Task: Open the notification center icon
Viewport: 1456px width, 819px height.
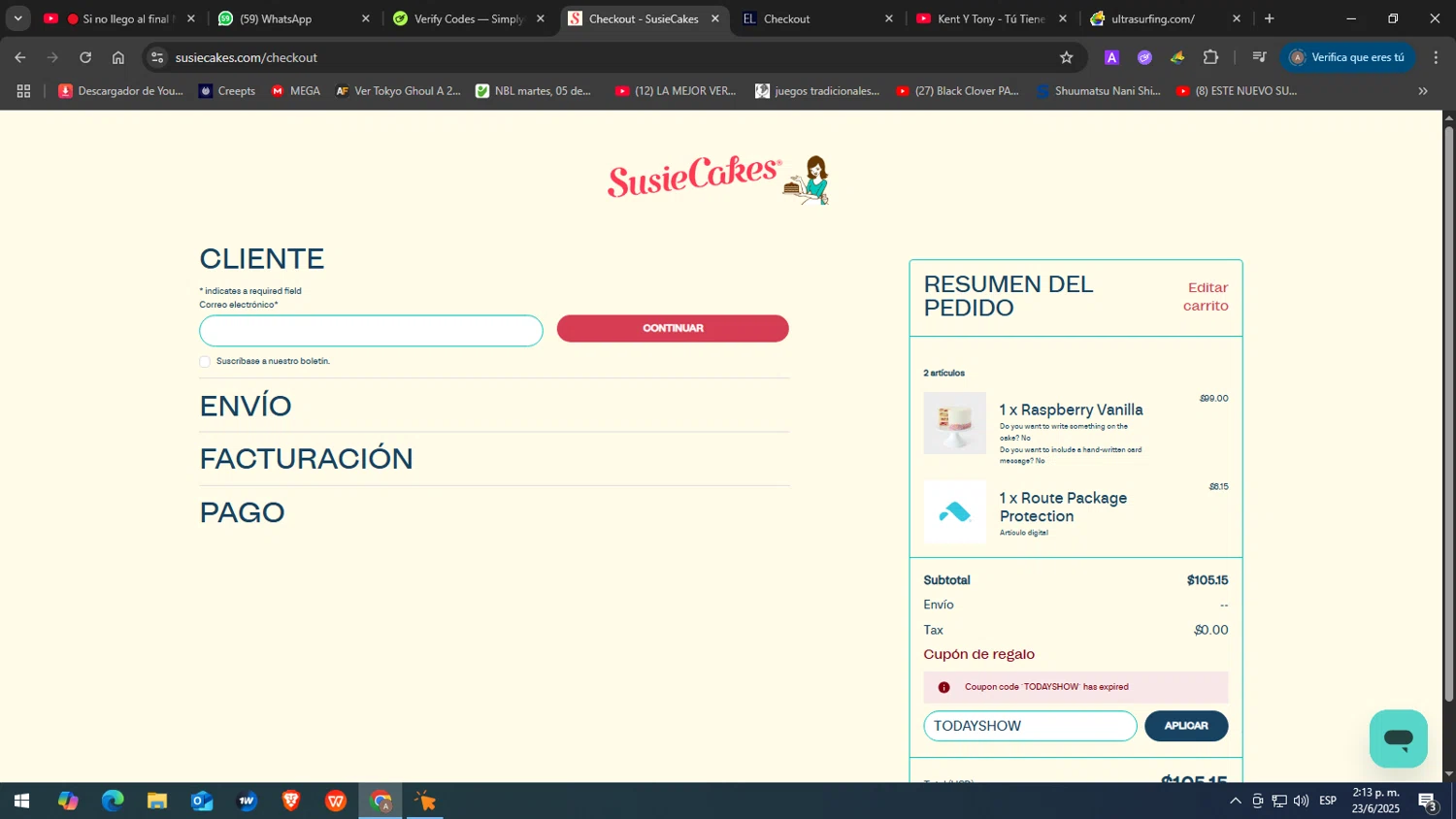Action: (1427, 801)
